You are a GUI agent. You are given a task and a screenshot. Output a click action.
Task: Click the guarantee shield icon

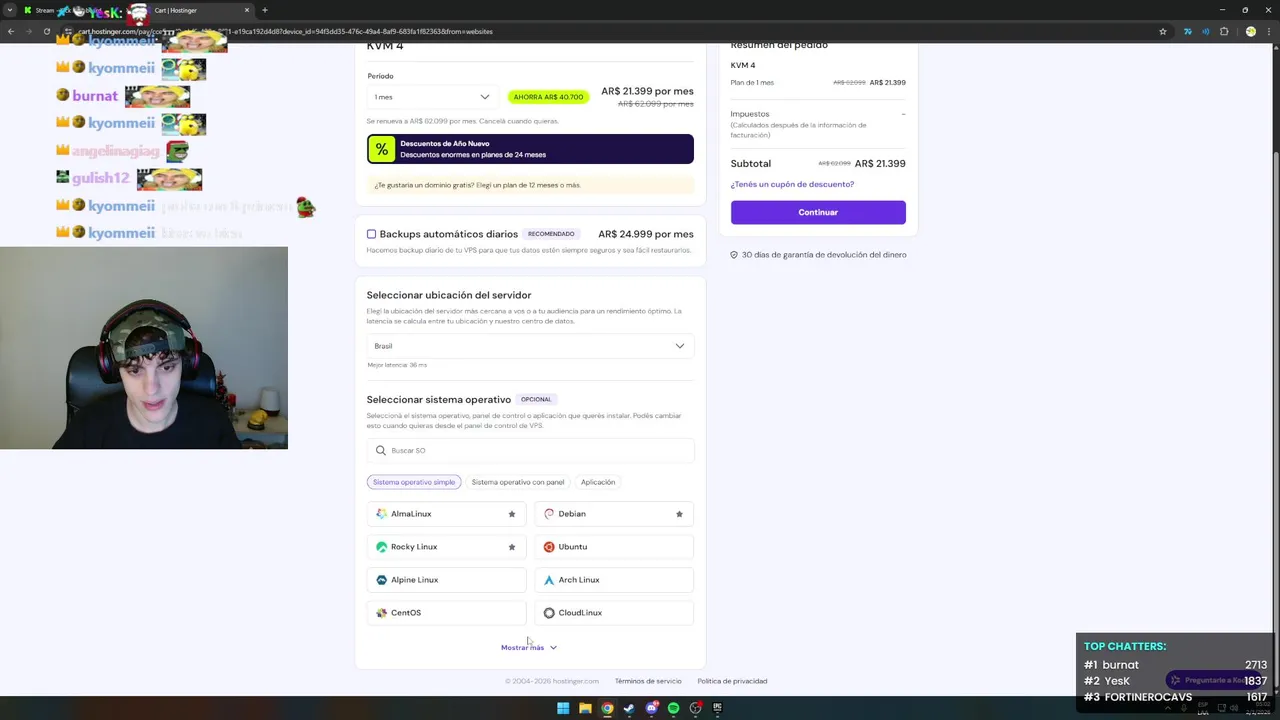734,255
